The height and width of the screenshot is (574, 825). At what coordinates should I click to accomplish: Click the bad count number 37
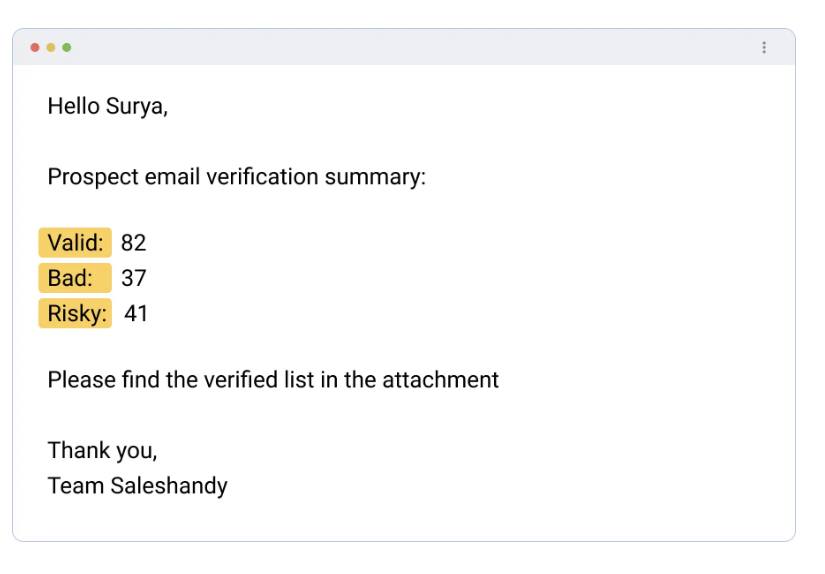(x=133, y=278)
